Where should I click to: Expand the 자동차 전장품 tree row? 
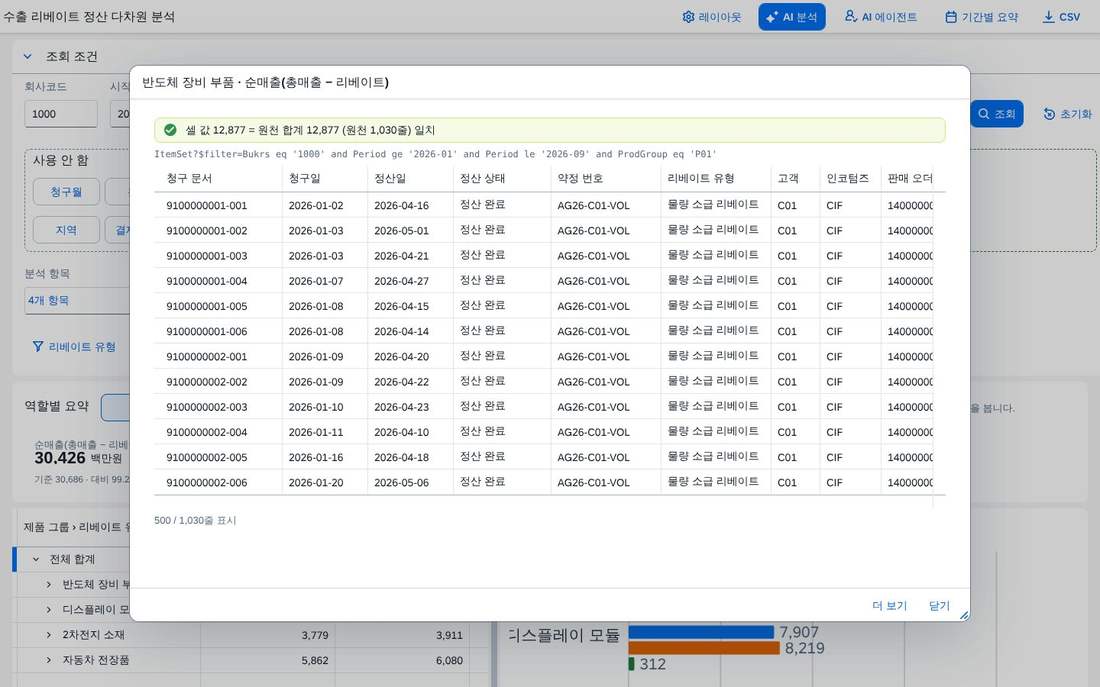tap(48, 660)
